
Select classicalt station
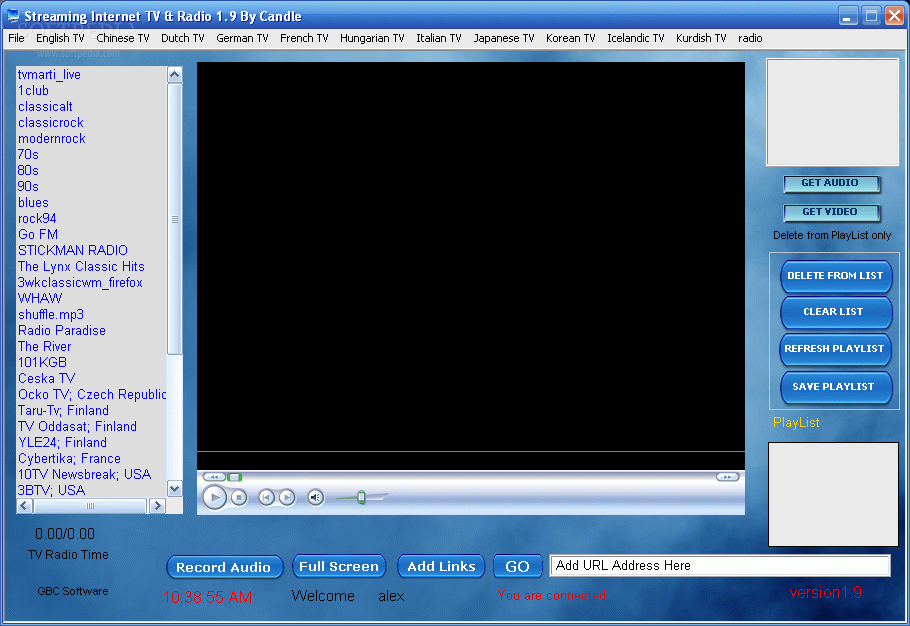pyautogui.click(x=45, y=107)
